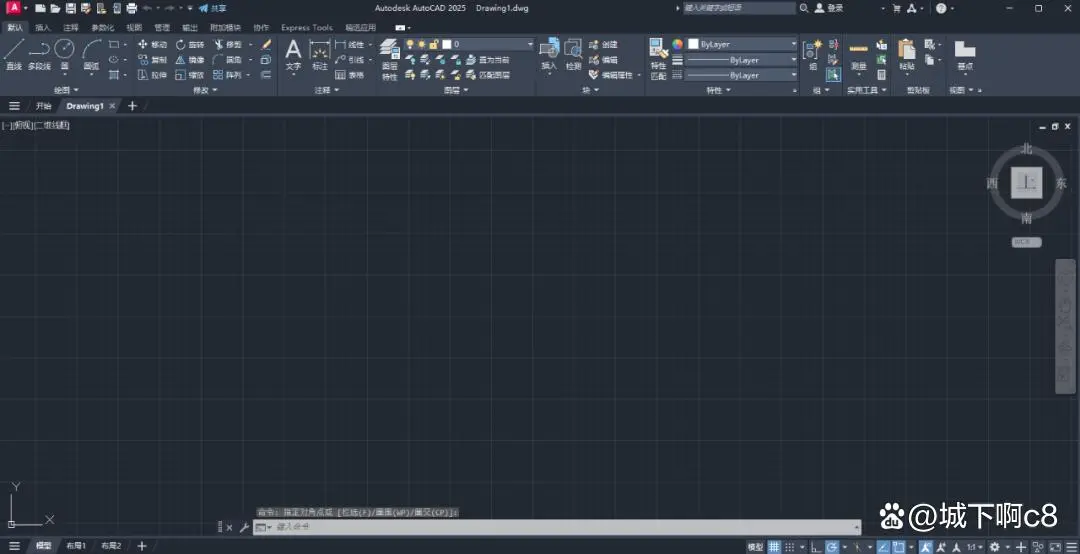
Task: Toggle ortho mode in status bar
Action: coord(815,546)
